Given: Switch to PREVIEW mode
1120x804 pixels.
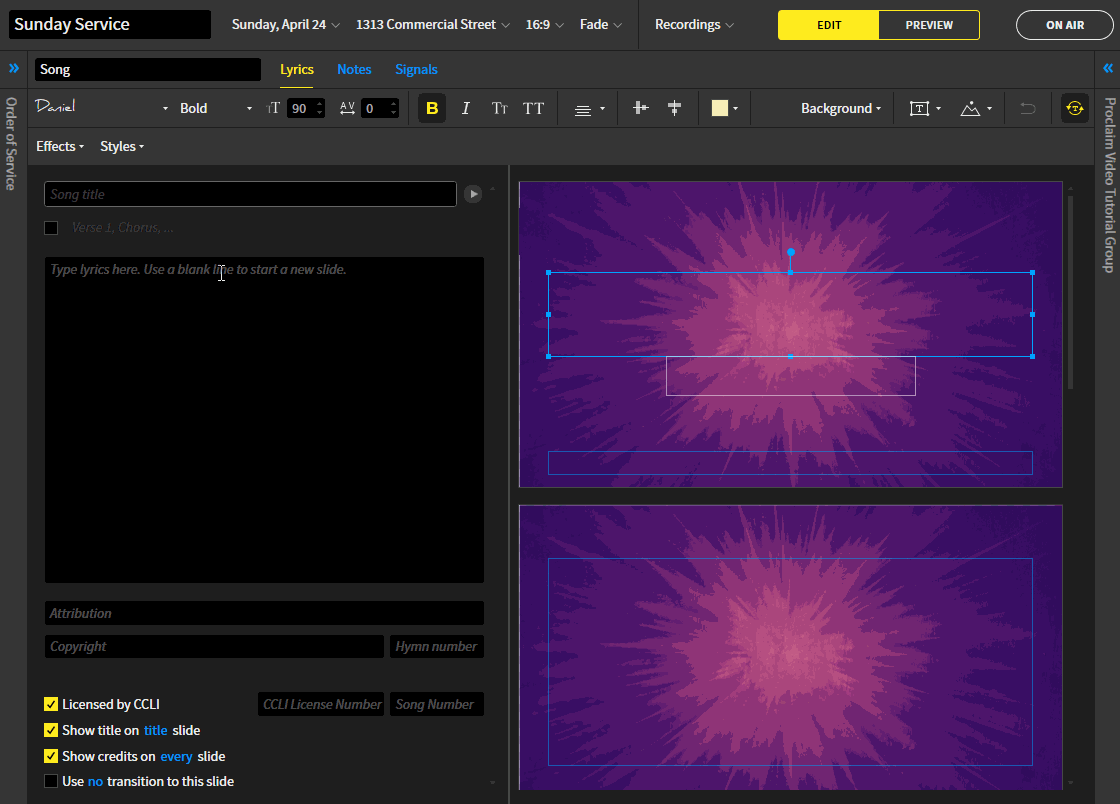Looking at the screenshot, I should point(929,25).
